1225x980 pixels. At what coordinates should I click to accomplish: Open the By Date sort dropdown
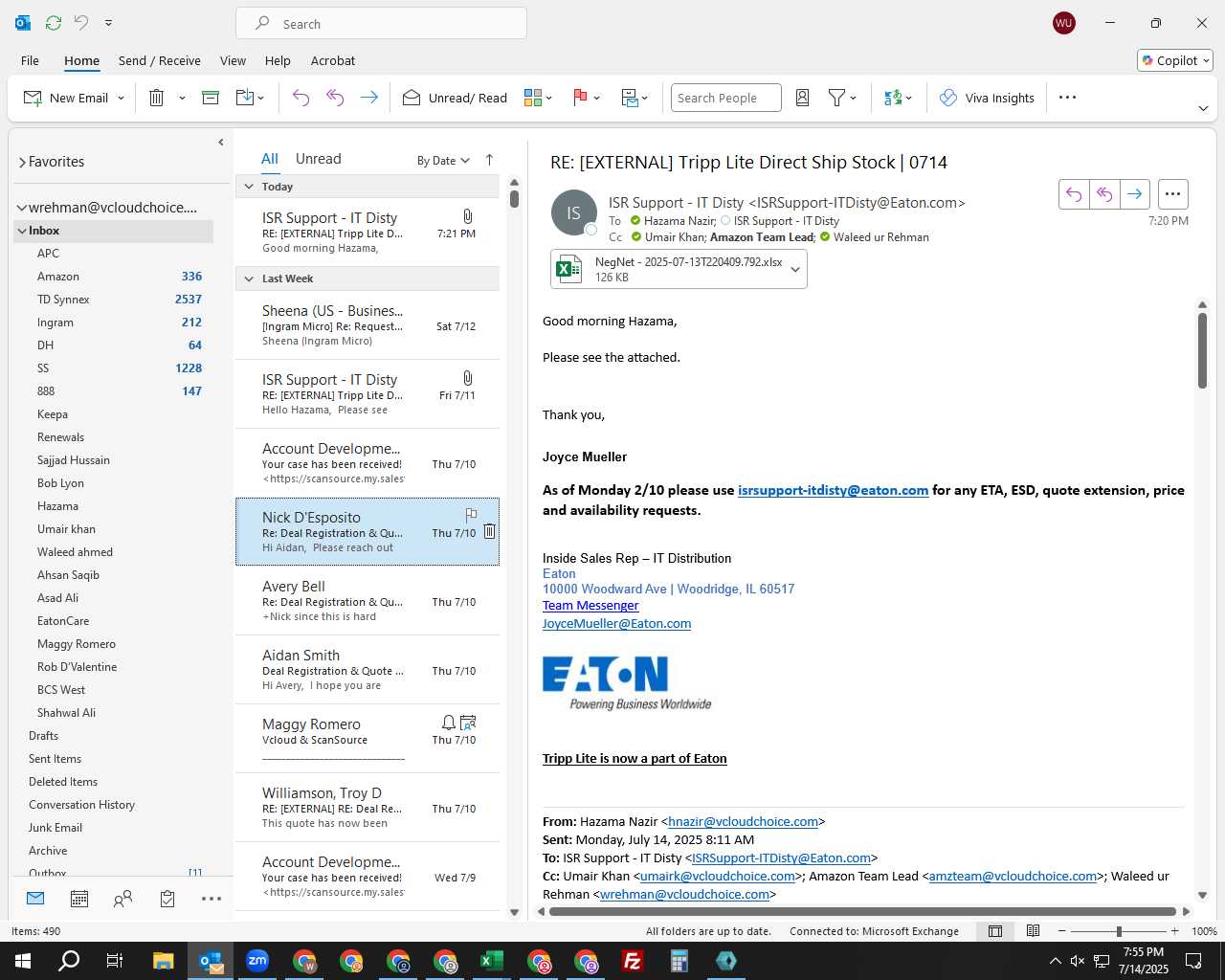pos(443,161)
